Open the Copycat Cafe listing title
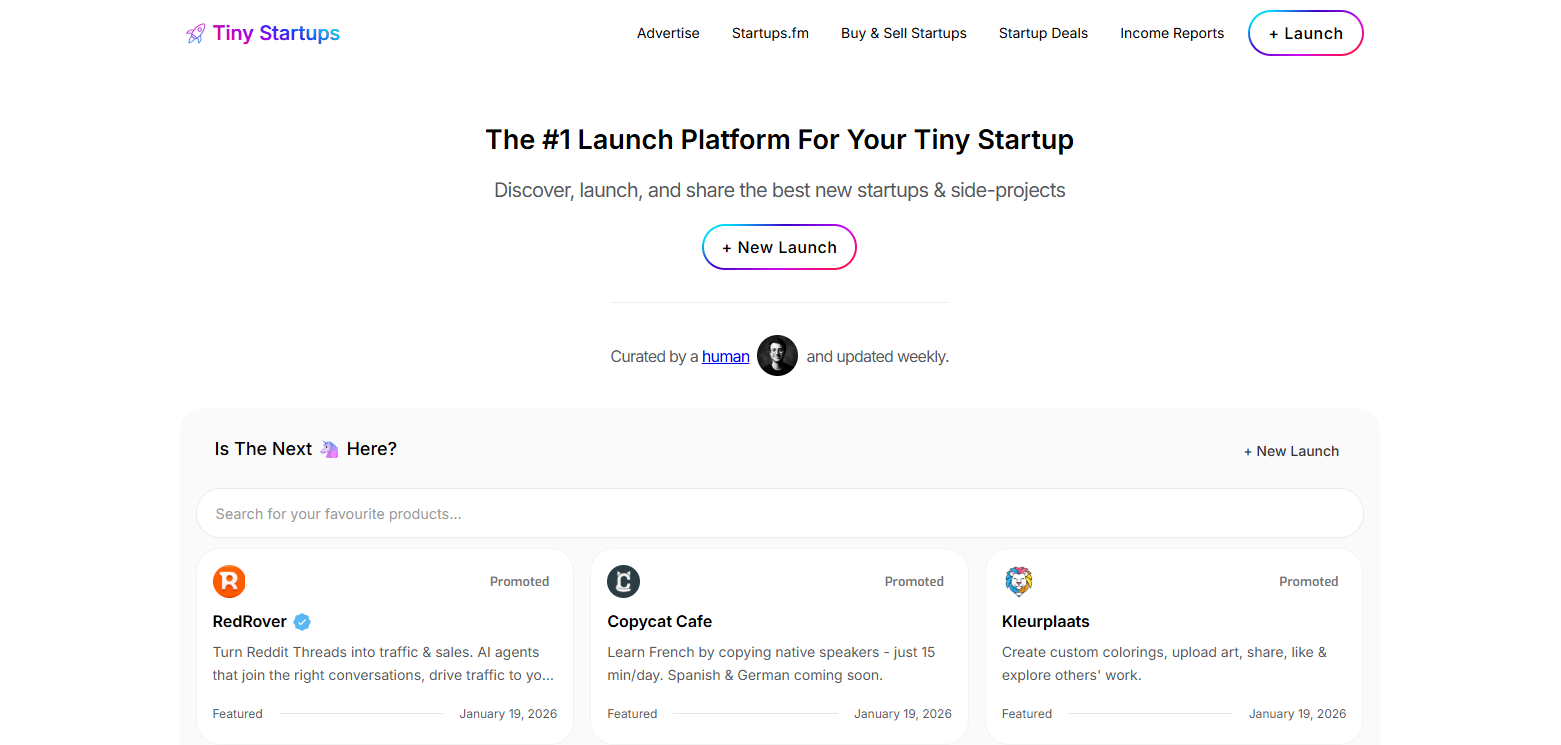This screenshot has height=745, width=1561. tap(660, 621)
